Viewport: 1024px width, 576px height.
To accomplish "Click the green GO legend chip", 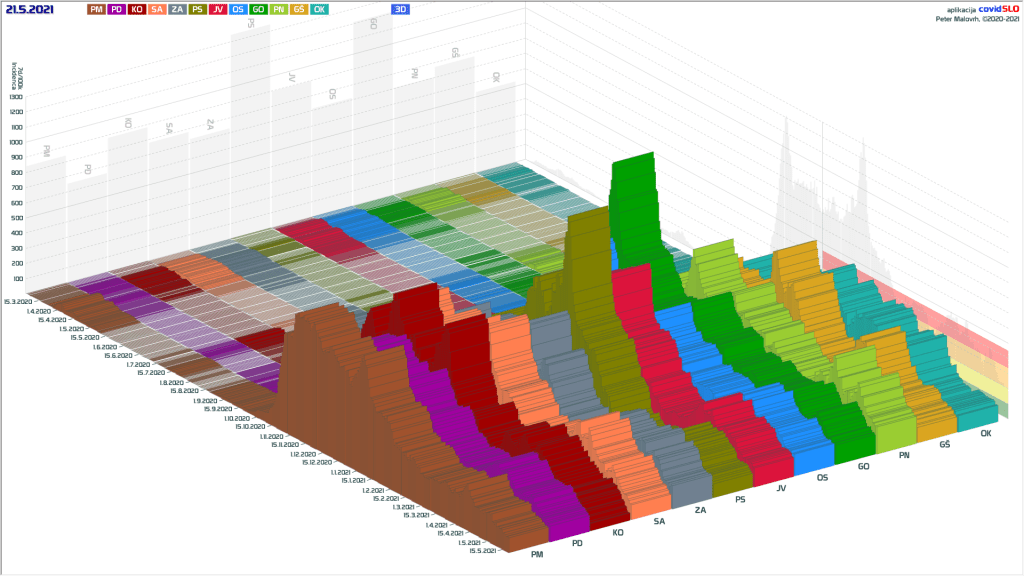I will (258, 9).
